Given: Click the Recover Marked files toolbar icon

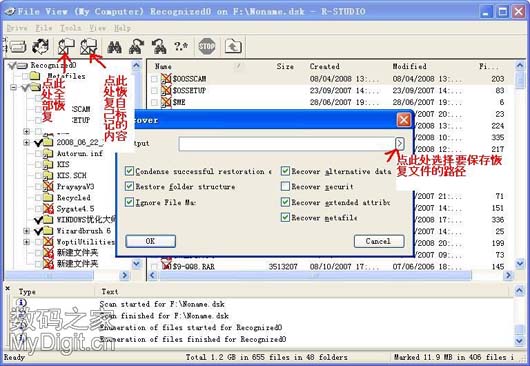Looking at the screenshot, I should [x=89, y=46].
